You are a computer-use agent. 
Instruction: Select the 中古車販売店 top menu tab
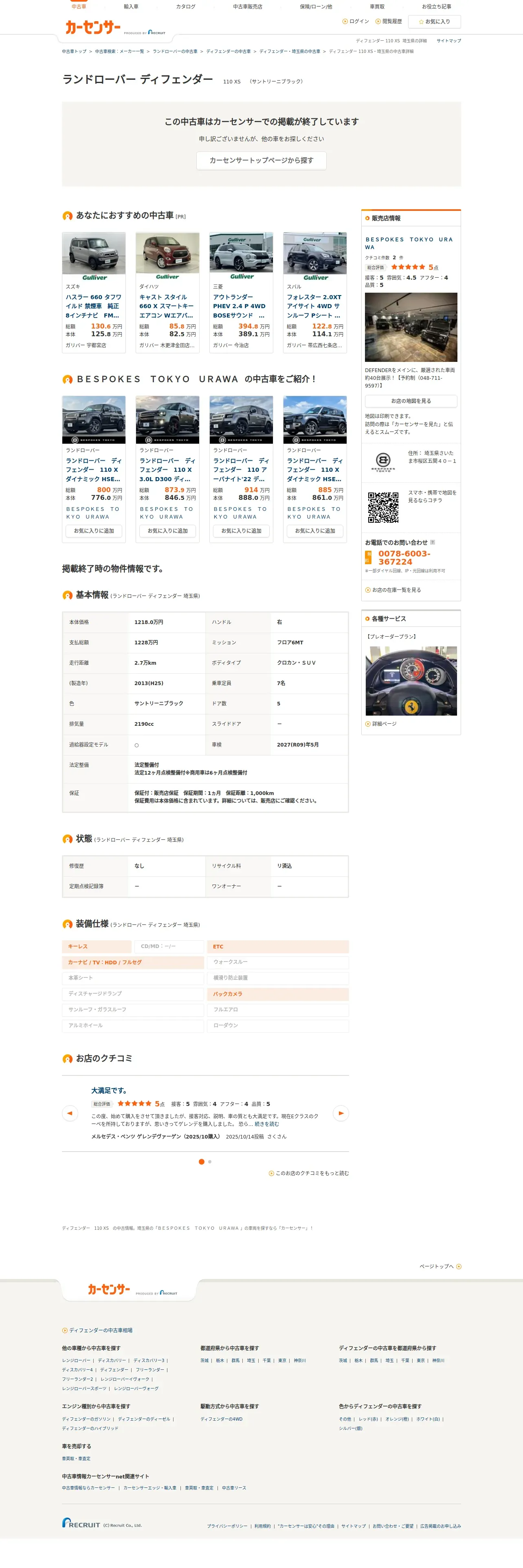pyautogui.click(x=247, y=7)
